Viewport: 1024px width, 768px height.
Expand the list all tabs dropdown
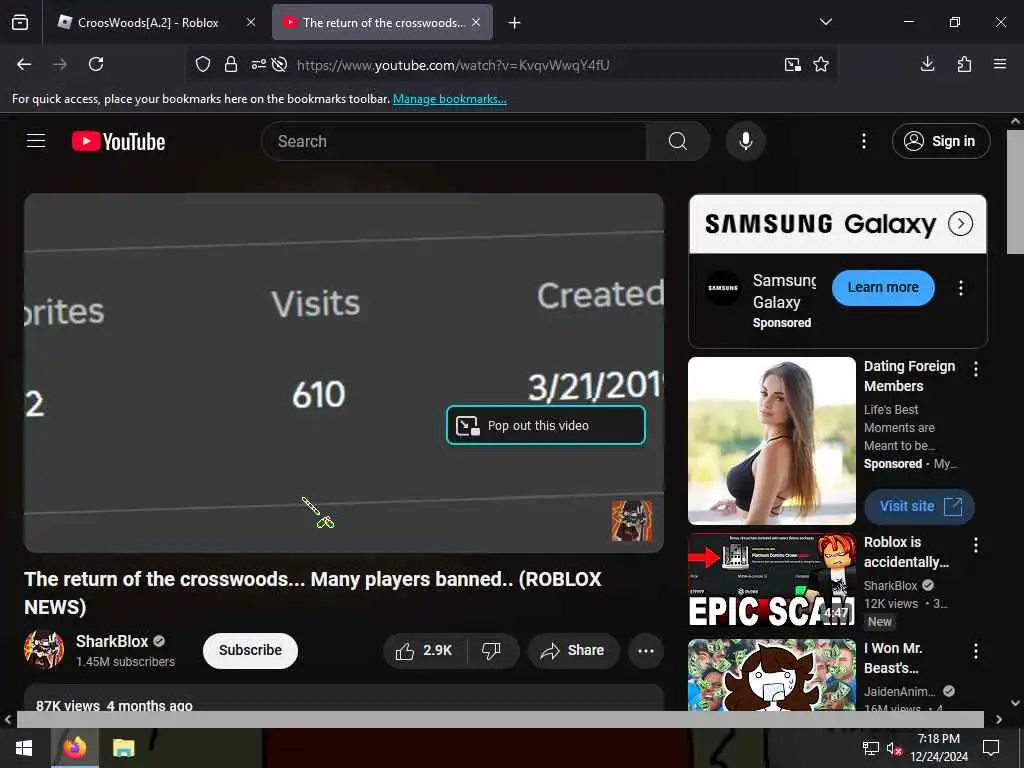click(825, 22)
